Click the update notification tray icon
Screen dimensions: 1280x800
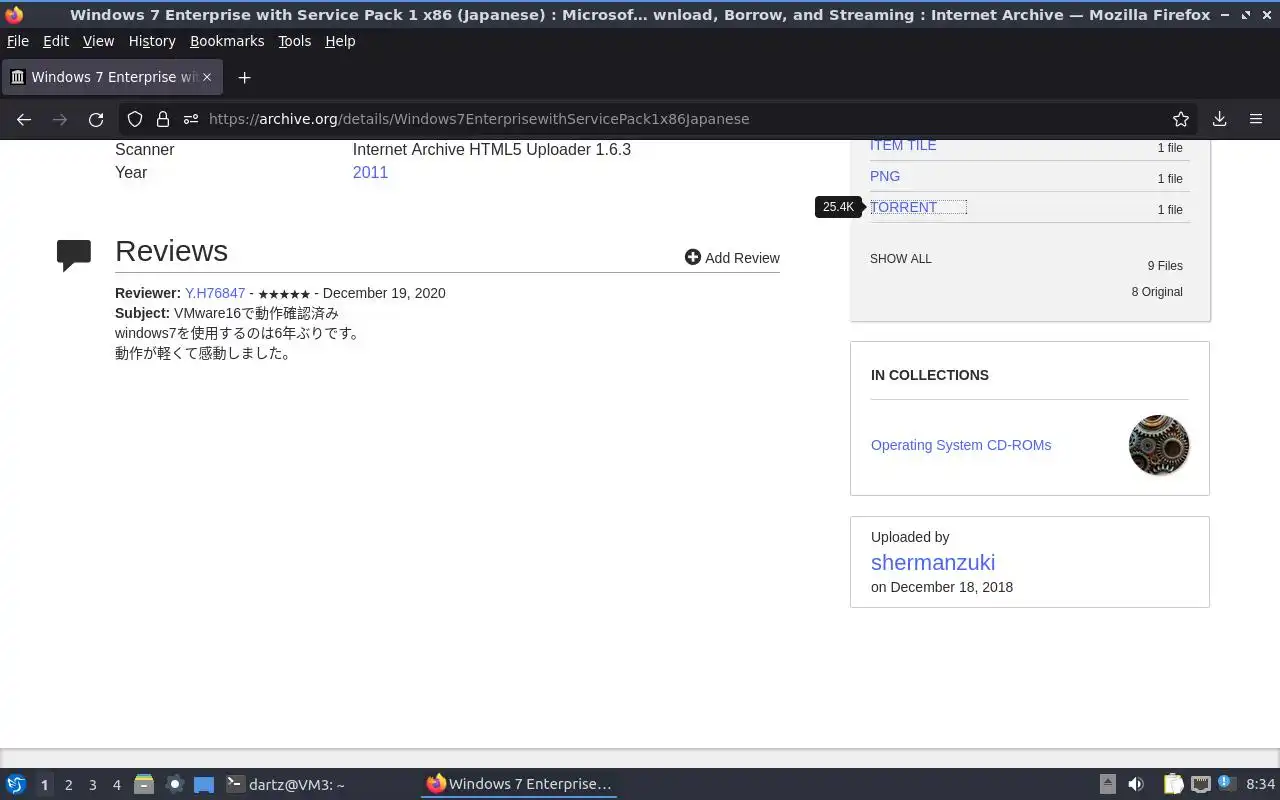click(x=1228, y=784)
